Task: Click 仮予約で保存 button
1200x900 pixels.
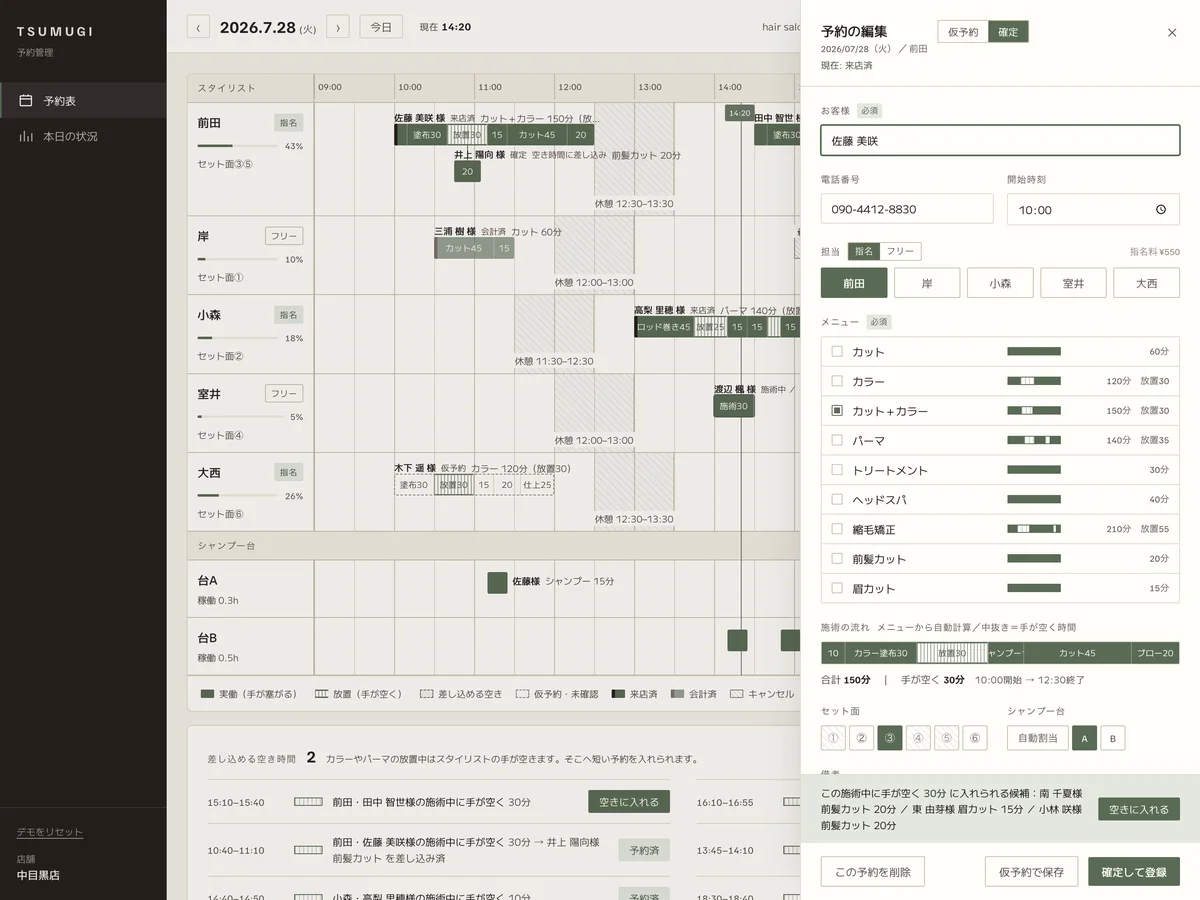Action: point(1032,872)
